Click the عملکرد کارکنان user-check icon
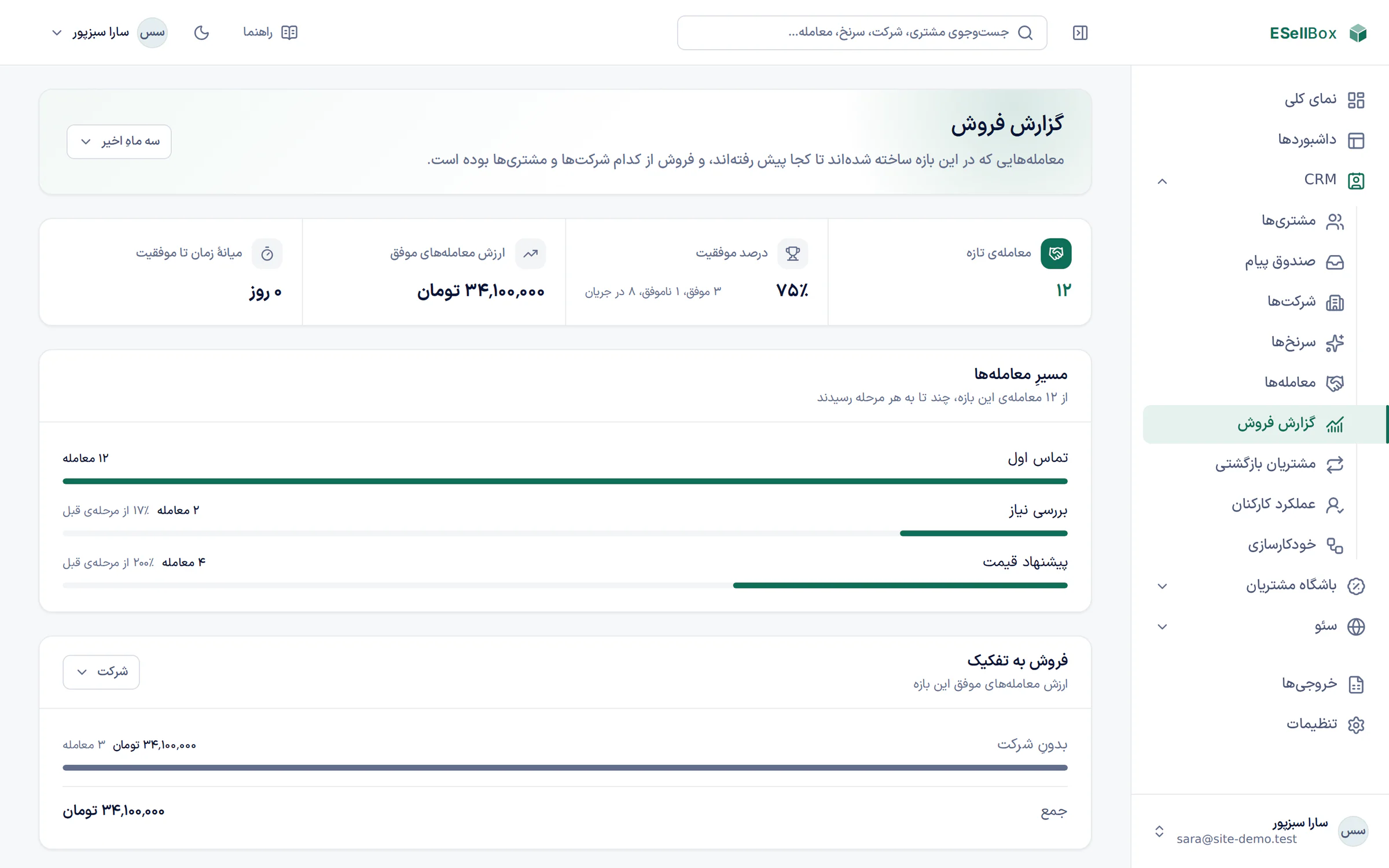Viewport: 1389px width, 868px height. 1335,505
